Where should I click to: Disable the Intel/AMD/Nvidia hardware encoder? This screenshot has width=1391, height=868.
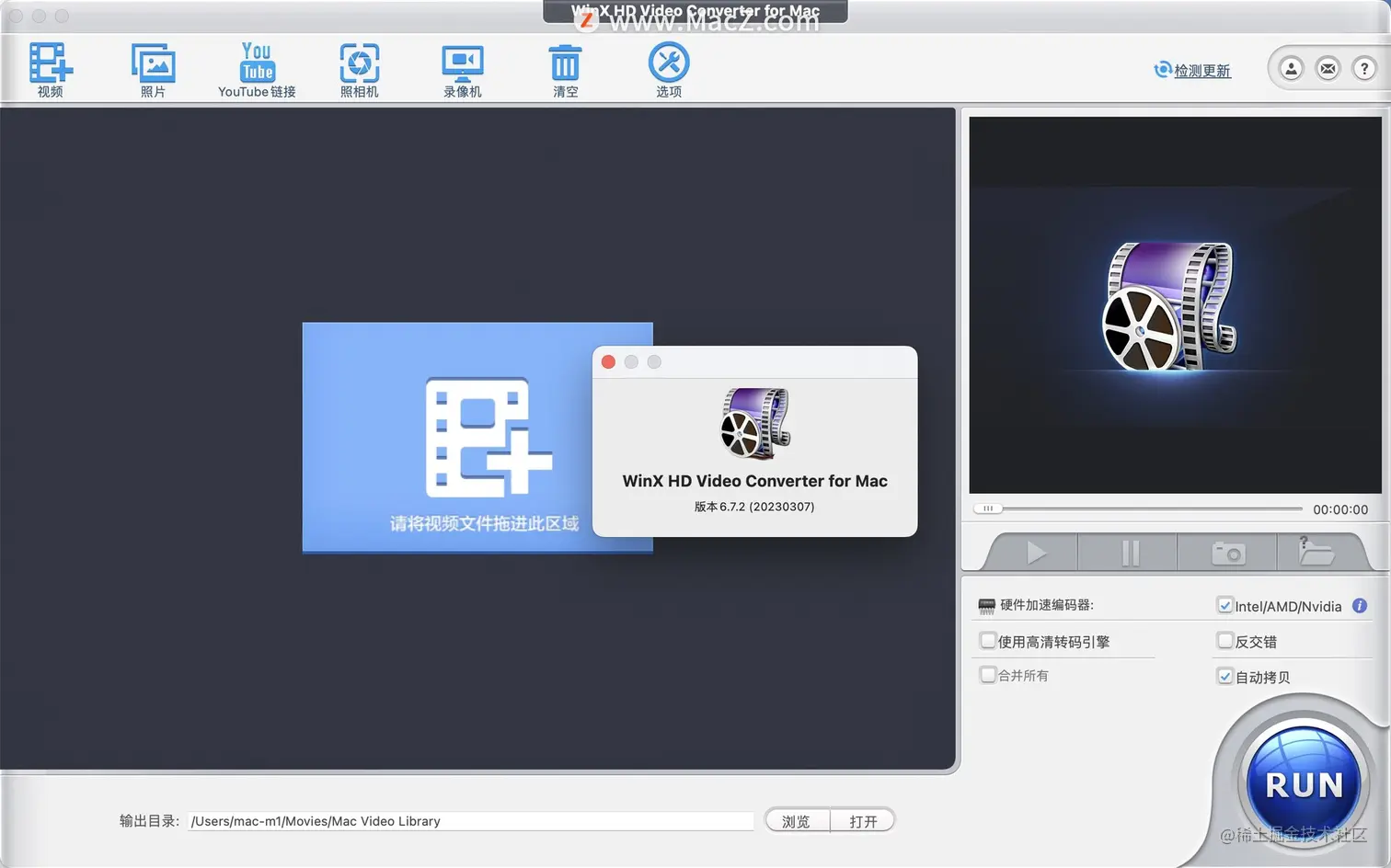1225,606
